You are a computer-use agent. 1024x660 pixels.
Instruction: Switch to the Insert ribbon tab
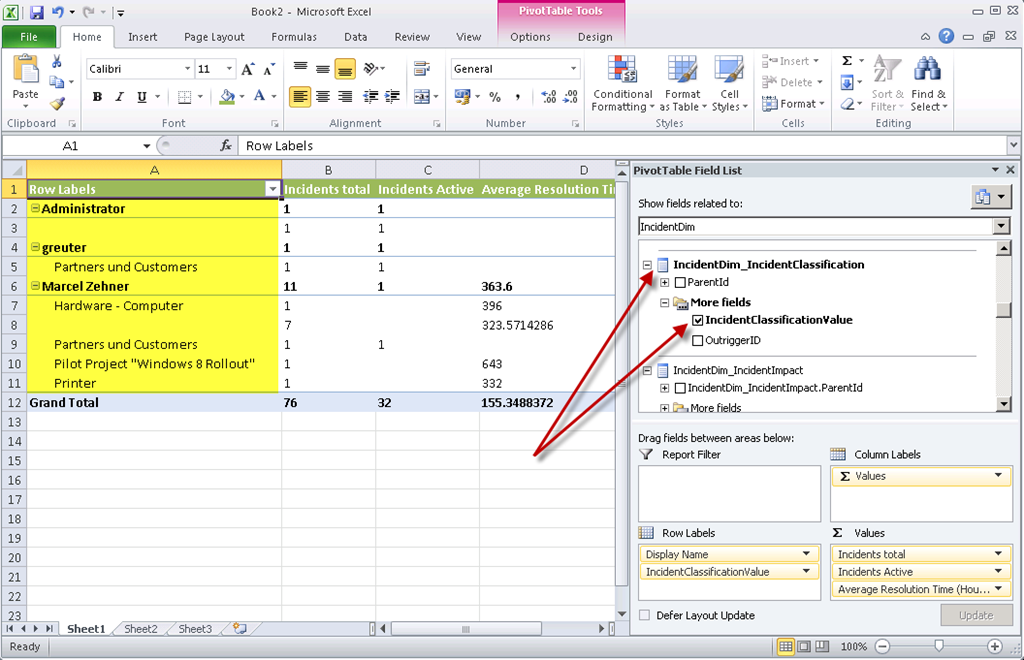click(142, 37)
